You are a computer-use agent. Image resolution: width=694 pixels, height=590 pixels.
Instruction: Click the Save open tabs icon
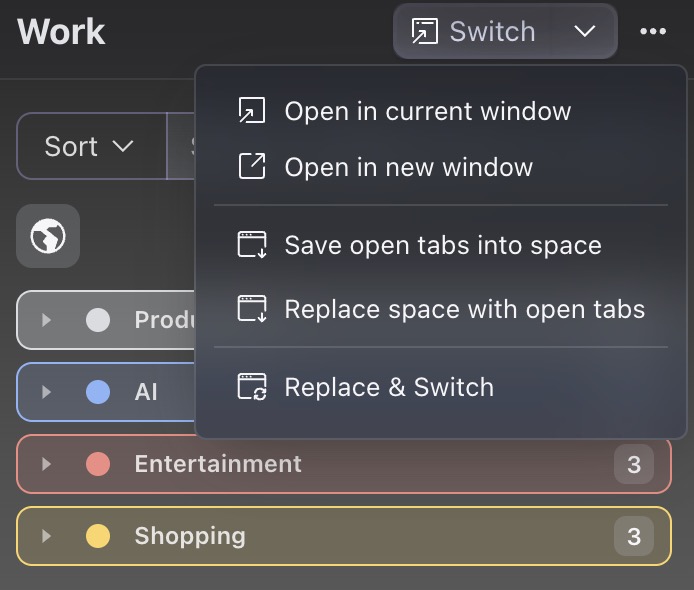pos(251,245)
